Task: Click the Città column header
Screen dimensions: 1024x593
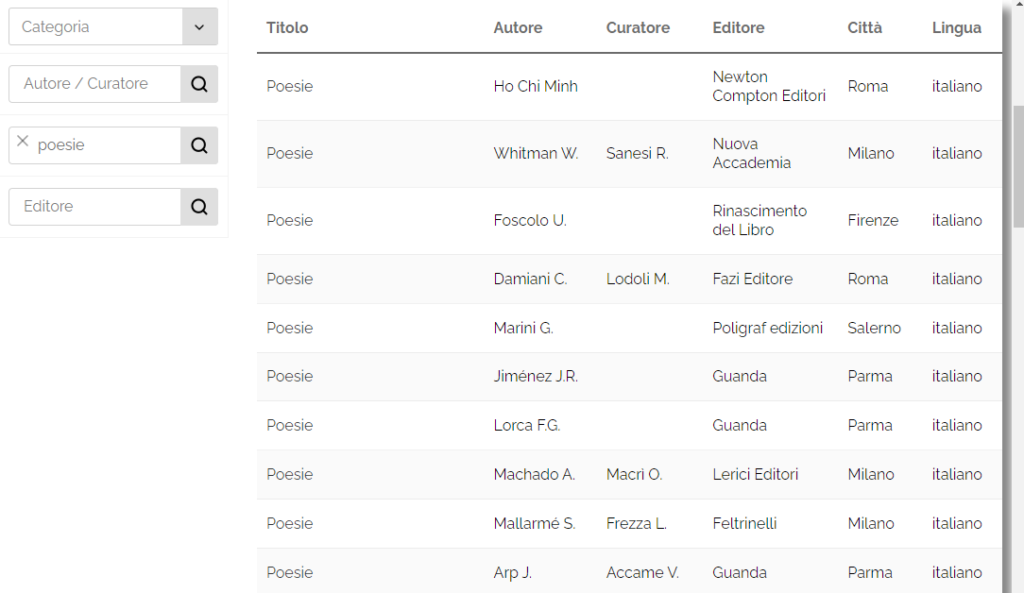Action: (865, 27)
